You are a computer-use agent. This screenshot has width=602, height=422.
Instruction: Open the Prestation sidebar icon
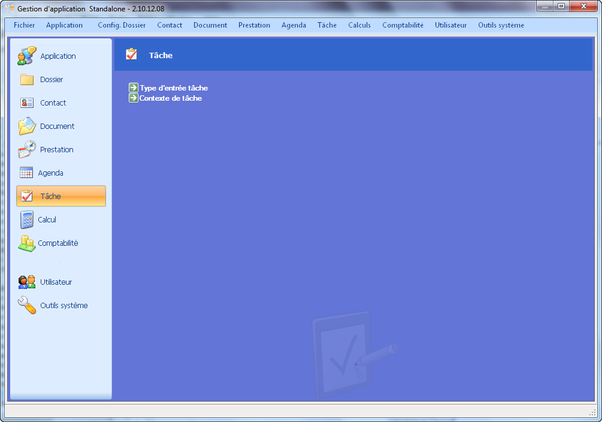(27, 149)
